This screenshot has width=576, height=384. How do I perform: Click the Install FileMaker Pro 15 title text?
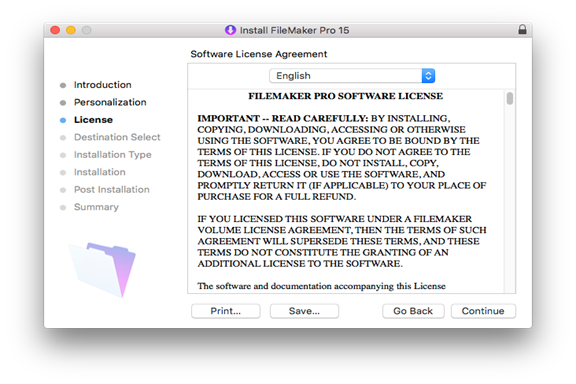pyautogui.click(x=295, y=30)
